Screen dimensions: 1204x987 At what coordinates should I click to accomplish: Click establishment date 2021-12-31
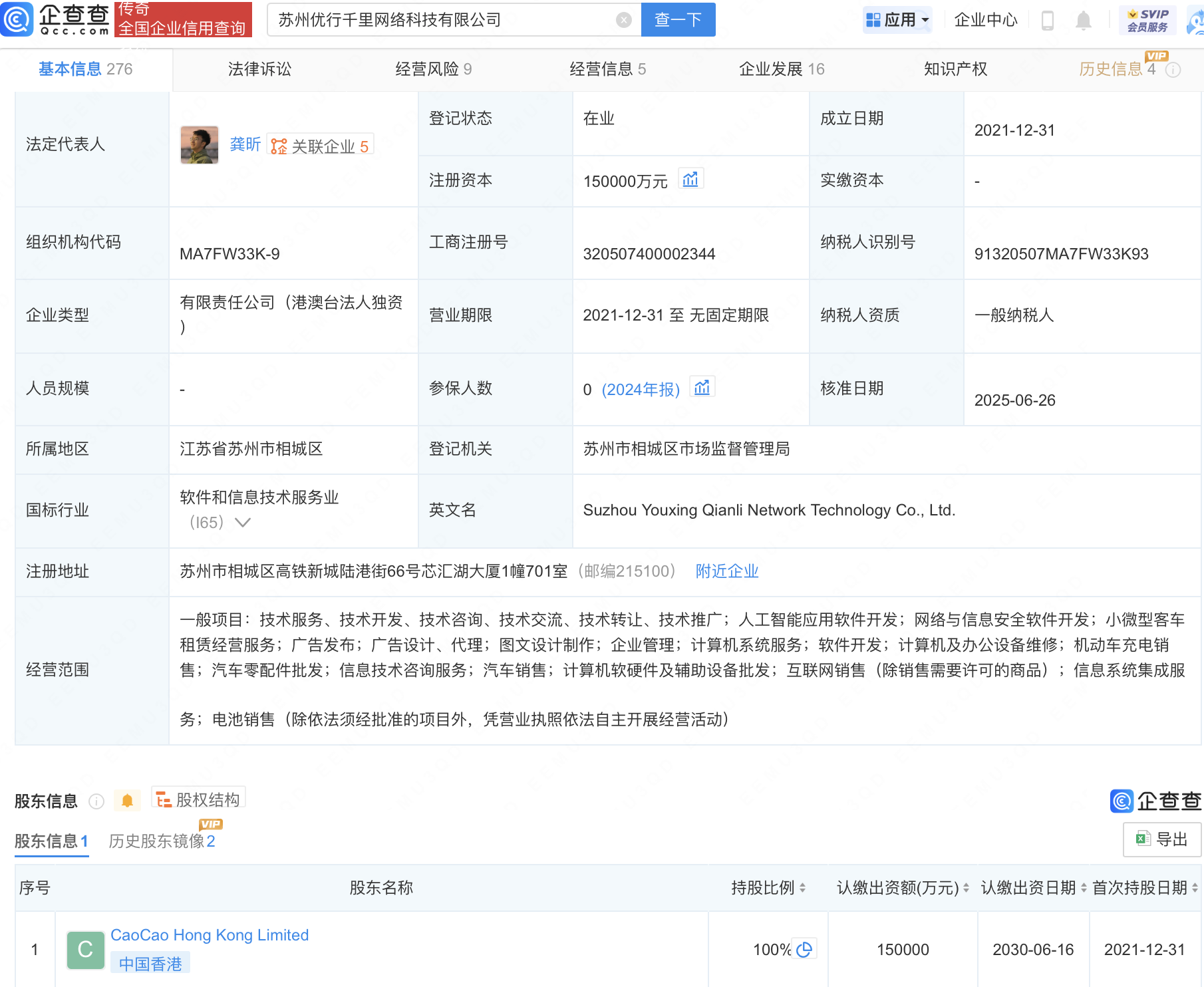point(1015,130)
